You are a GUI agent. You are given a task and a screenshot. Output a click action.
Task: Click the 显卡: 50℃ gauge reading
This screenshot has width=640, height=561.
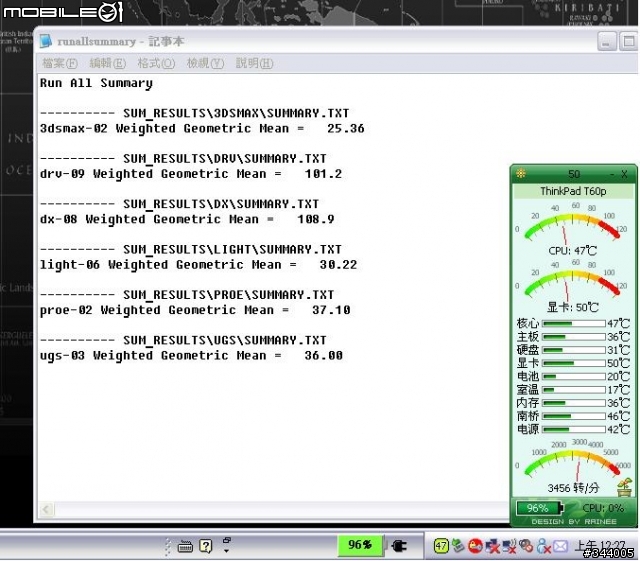click(573, 307)
